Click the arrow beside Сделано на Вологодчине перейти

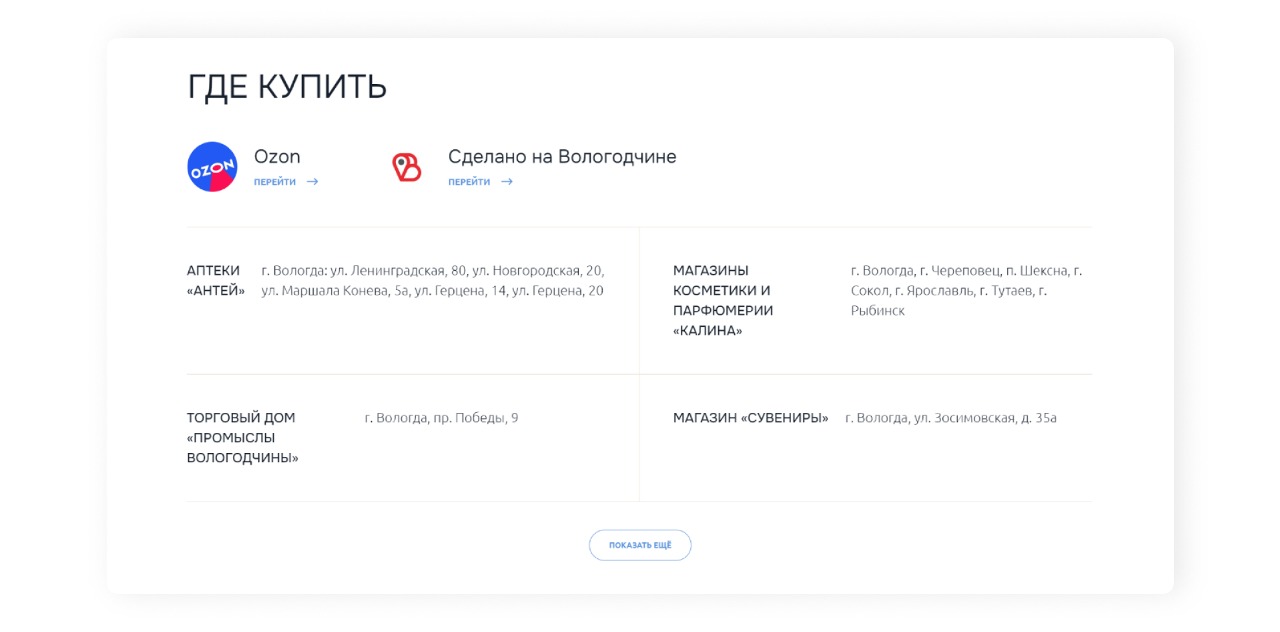point(506,182)
